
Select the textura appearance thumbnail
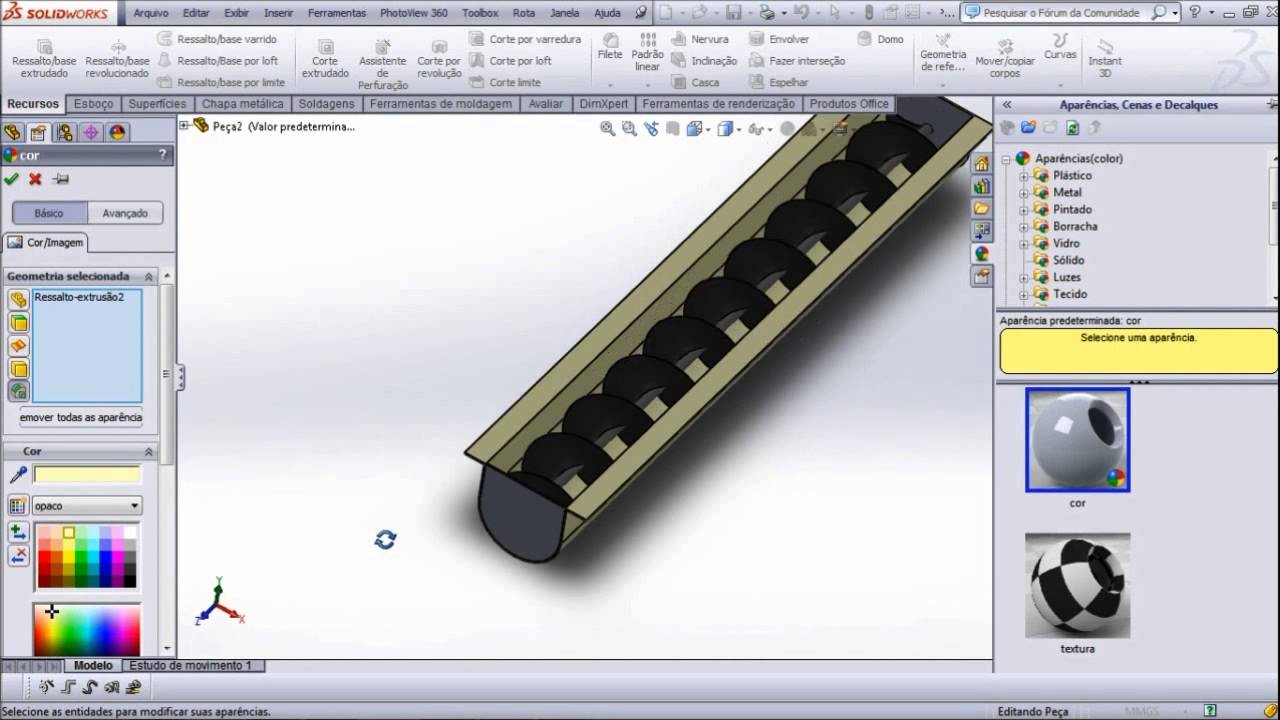[1078, 585]
